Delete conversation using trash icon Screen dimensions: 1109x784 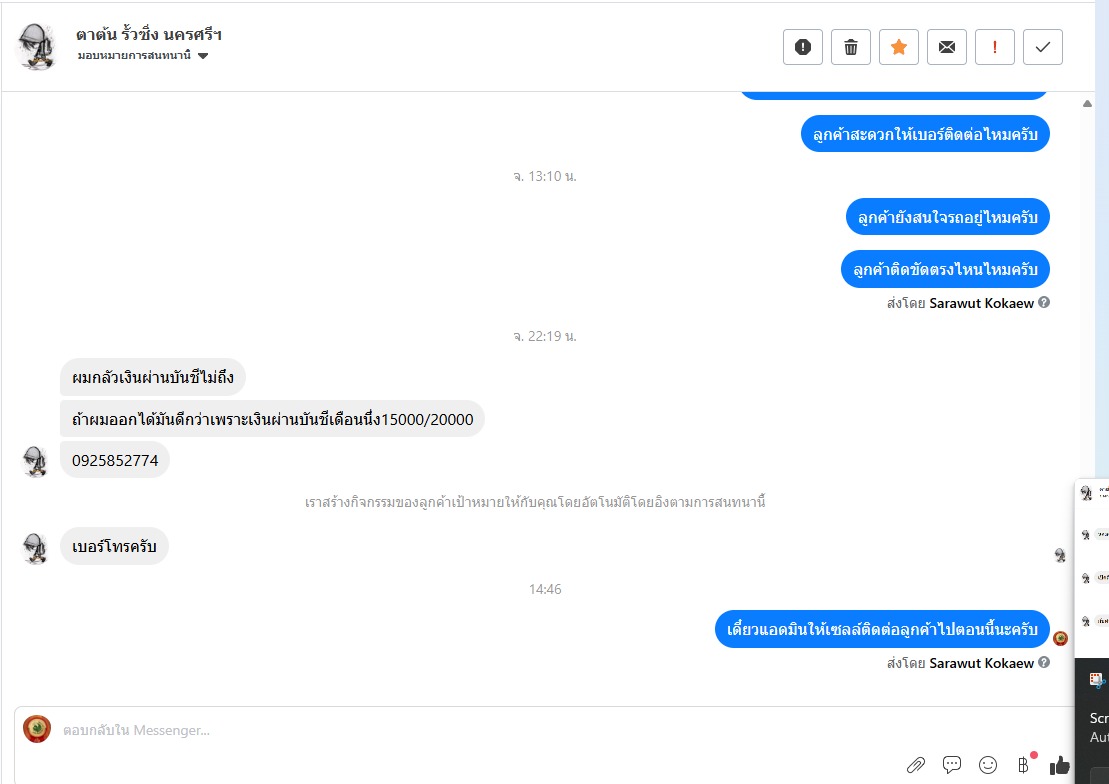coord(851,47)
